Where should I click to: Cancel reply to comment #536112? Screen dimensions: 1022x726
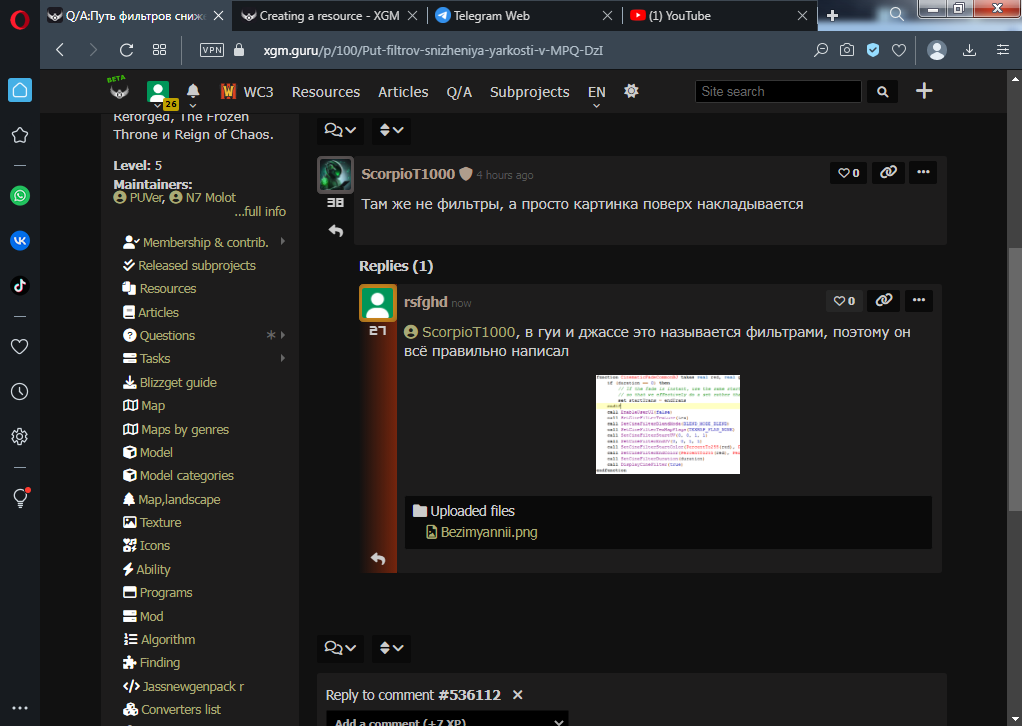pyautogui.click(x=518, y=695)
